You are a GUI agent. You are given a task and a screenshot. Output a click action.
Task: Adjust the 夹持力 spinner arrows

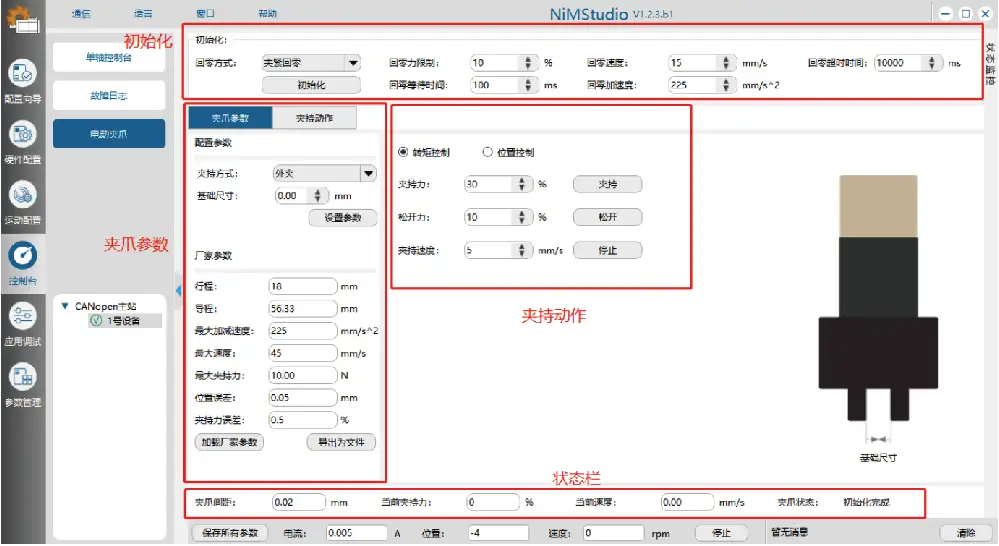click(x=522, y=184)
